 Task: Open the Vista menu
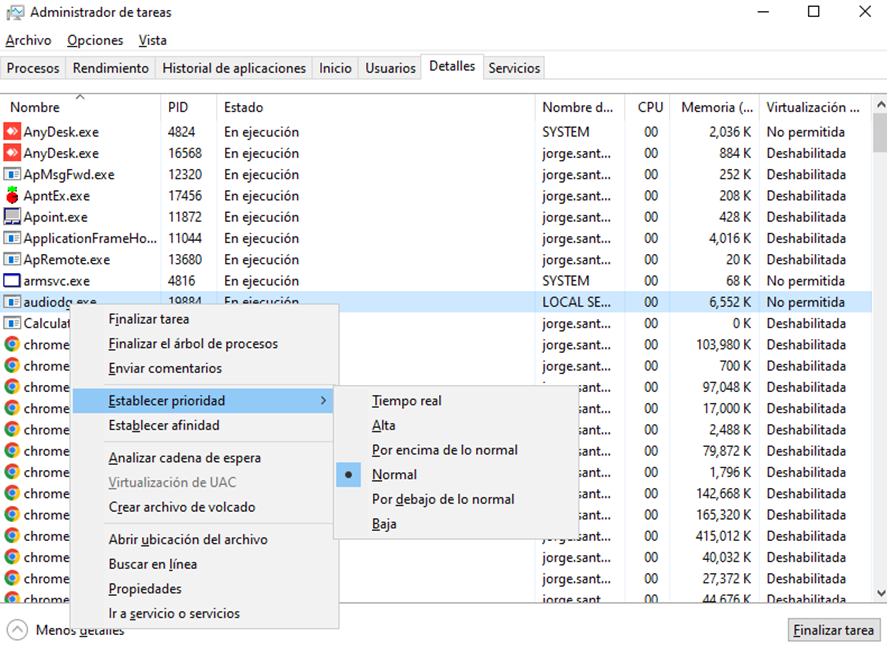point(153,40)
